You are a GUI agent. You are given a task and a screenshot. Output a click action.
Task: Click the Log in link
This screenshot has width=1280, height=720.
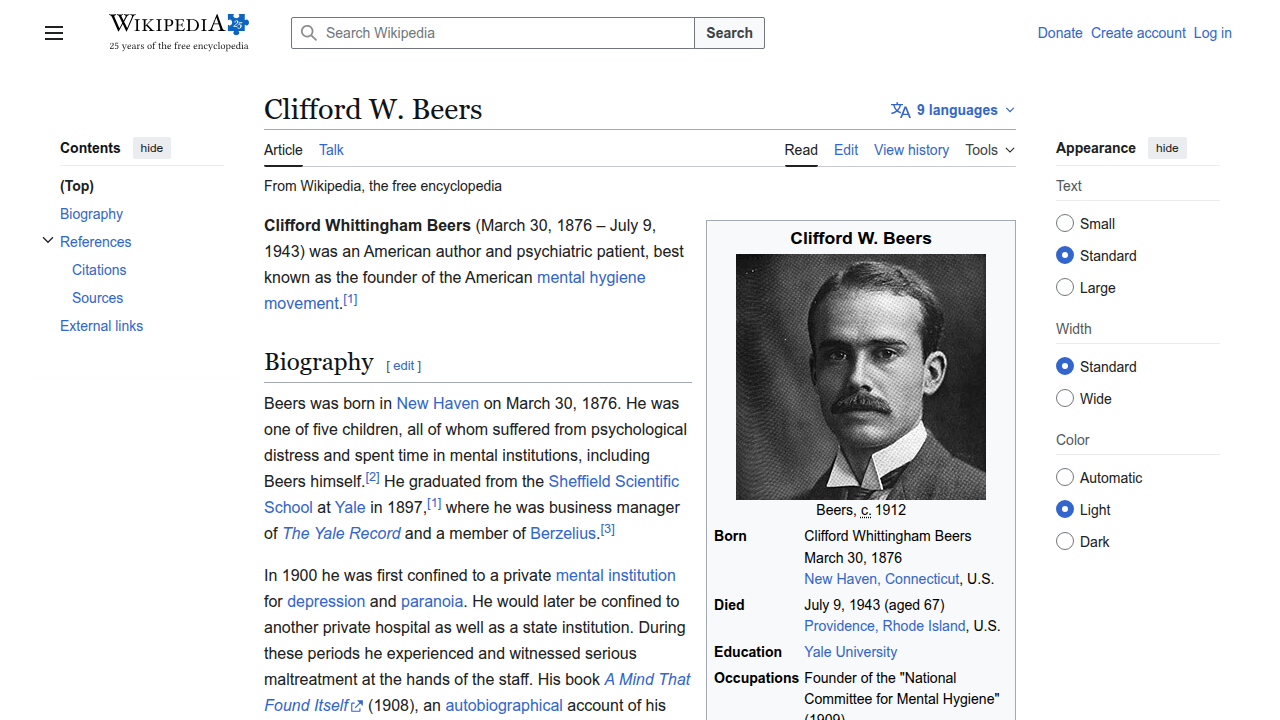tap(1212, 33)
